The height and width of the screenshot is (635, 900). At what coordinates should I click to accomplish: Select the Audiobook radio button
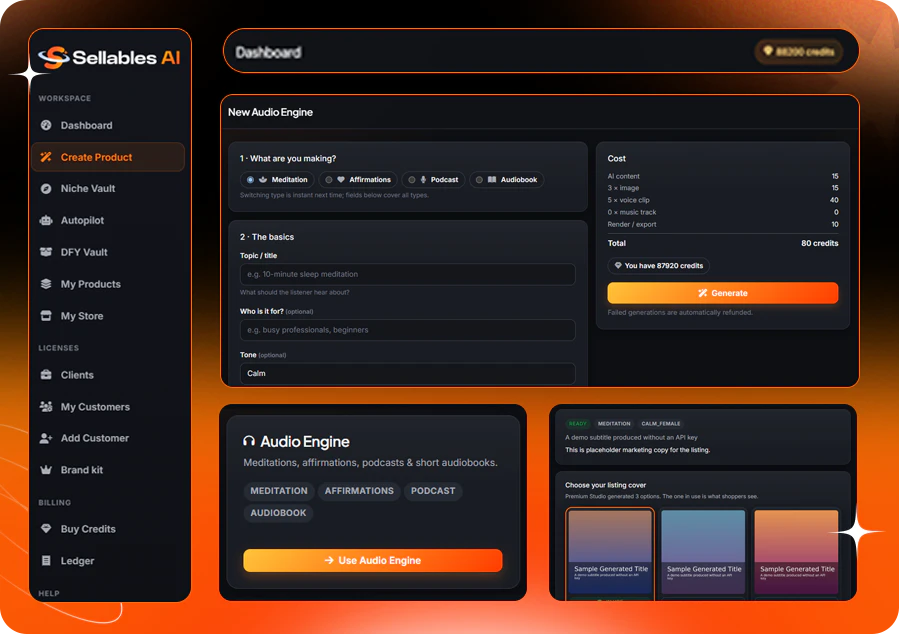coord(479,180)
